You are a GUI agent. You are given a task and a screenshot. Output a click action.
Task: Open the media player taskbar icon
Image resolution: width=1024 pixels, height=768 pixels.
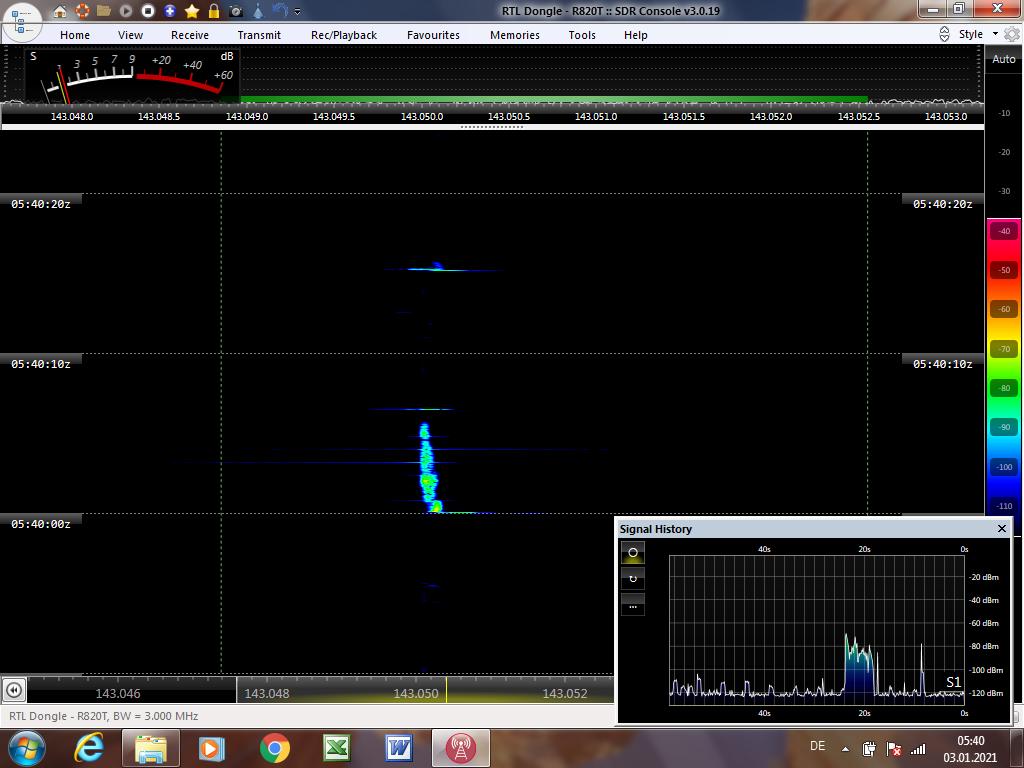pyautogui.click(x=212, y=748)
